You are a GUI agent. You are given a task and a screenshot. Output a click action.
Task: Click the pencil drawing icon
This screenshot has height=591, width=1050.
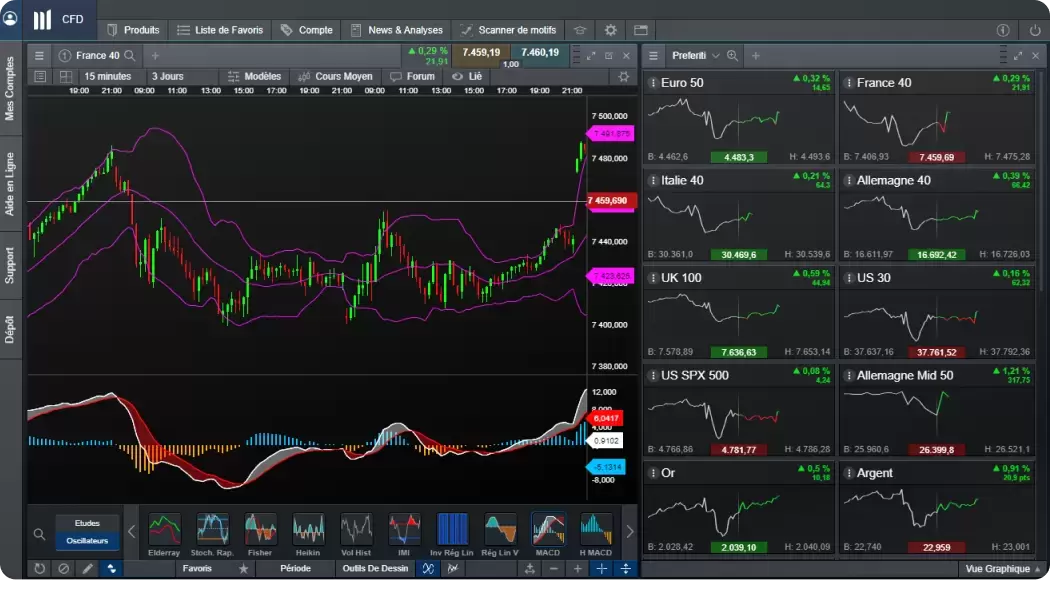(87, 569)
